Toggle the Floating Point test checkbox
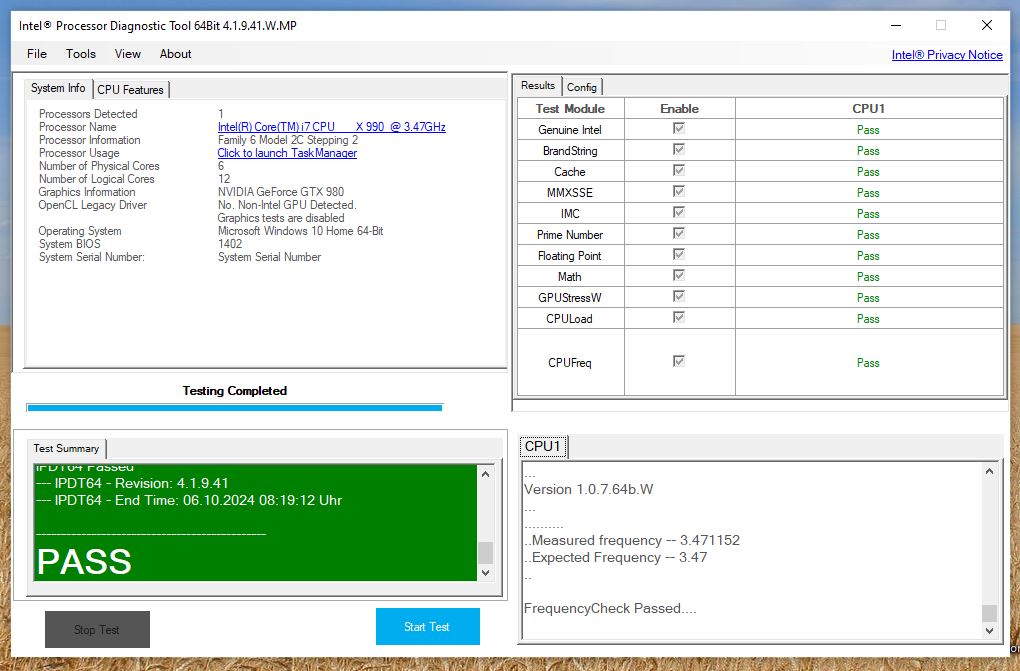 pos(678,254)
